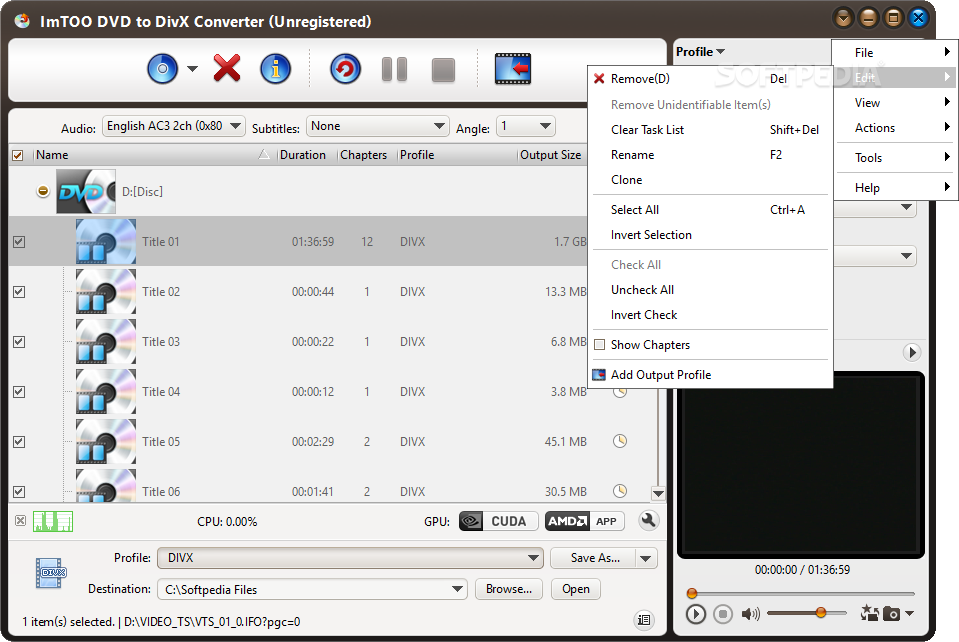Mute the preview with speaker icon
This screenshot has height=642, width=959.
pyautogui.click(x=750, y=613)
